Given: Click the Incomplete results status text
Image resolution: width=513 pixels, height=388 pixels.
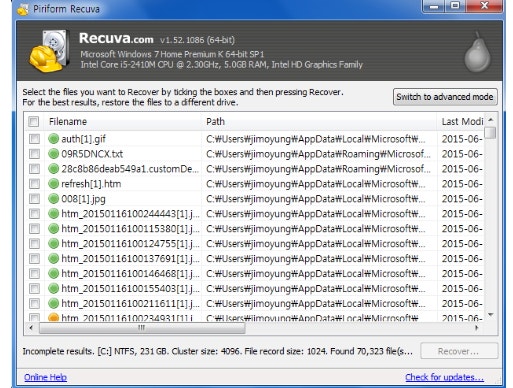Looking at the screenshot, I should [x=217, y=351].
